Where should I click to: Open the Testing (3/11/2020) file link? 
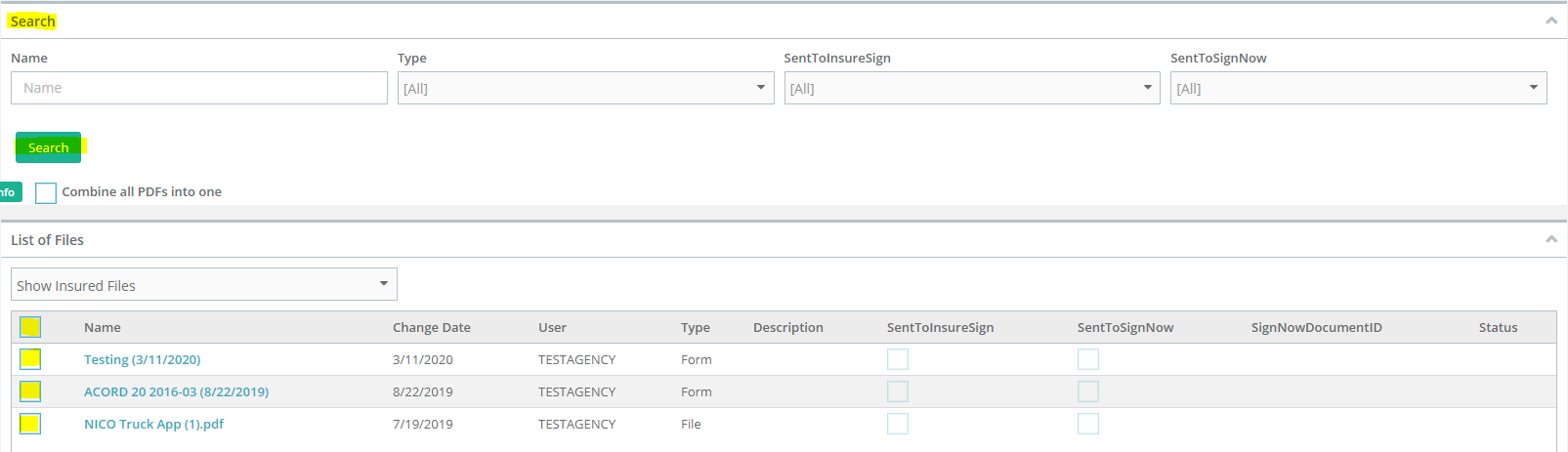(143, 359)
